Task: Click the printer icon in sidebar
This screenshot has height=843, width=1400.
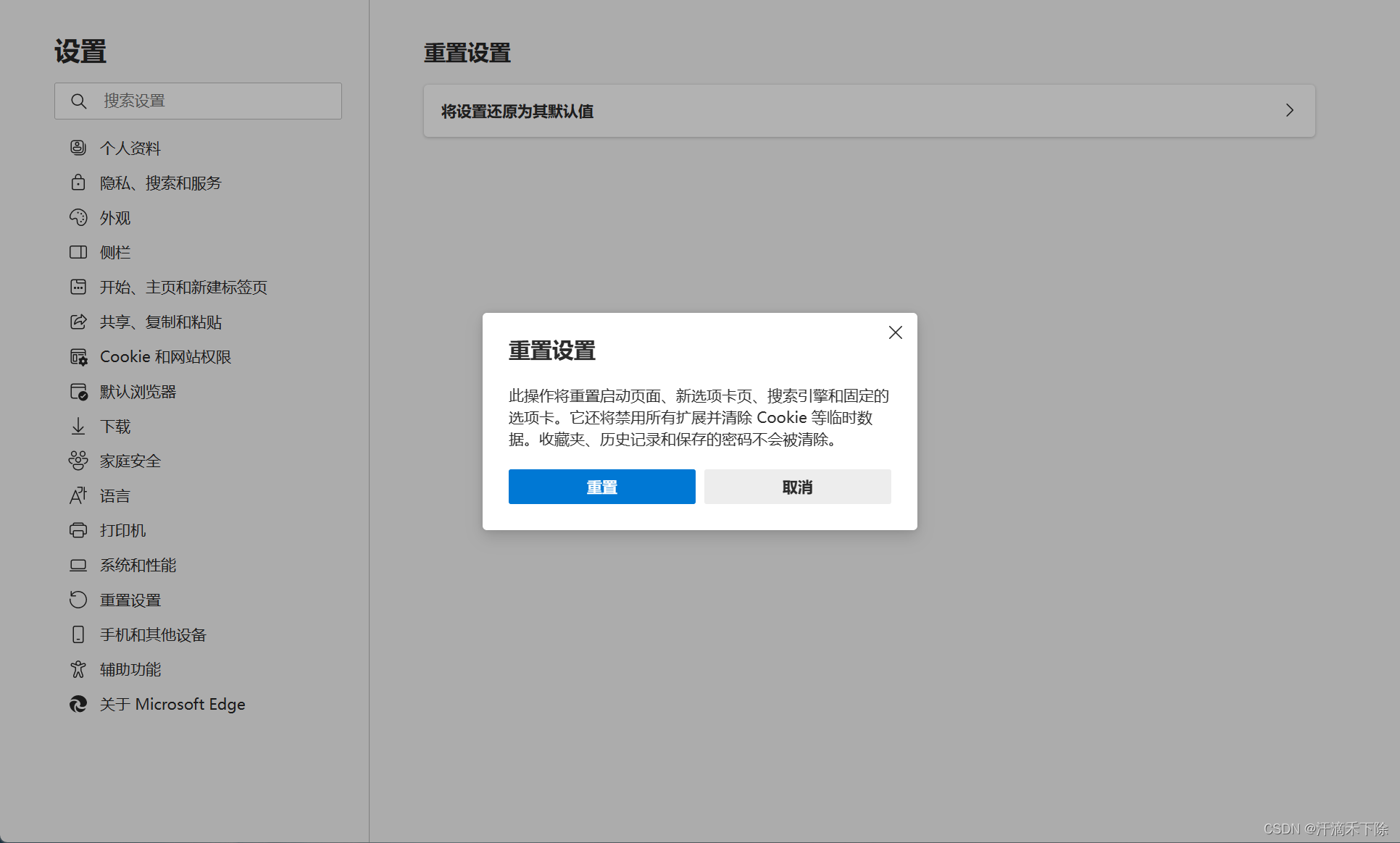Action: click(x=78, y=530)
